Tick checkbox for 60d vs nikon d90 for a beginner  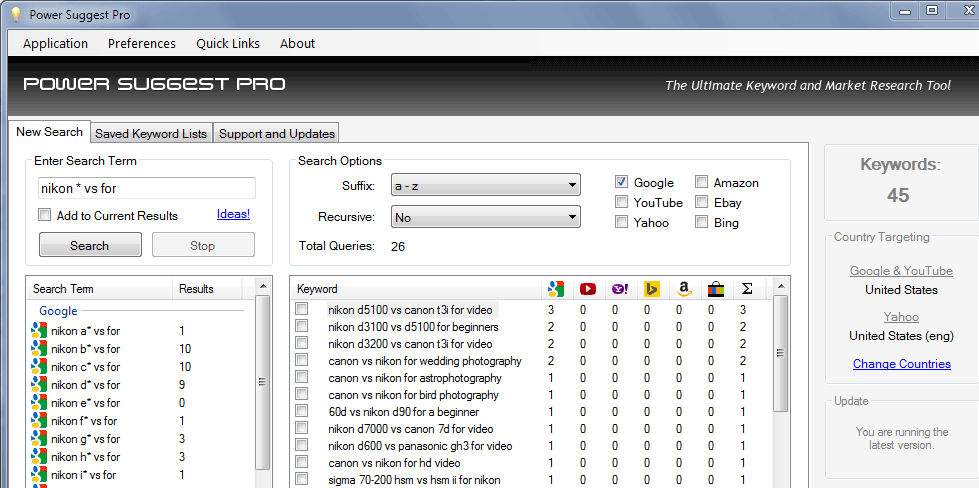[x=302, y=411]
